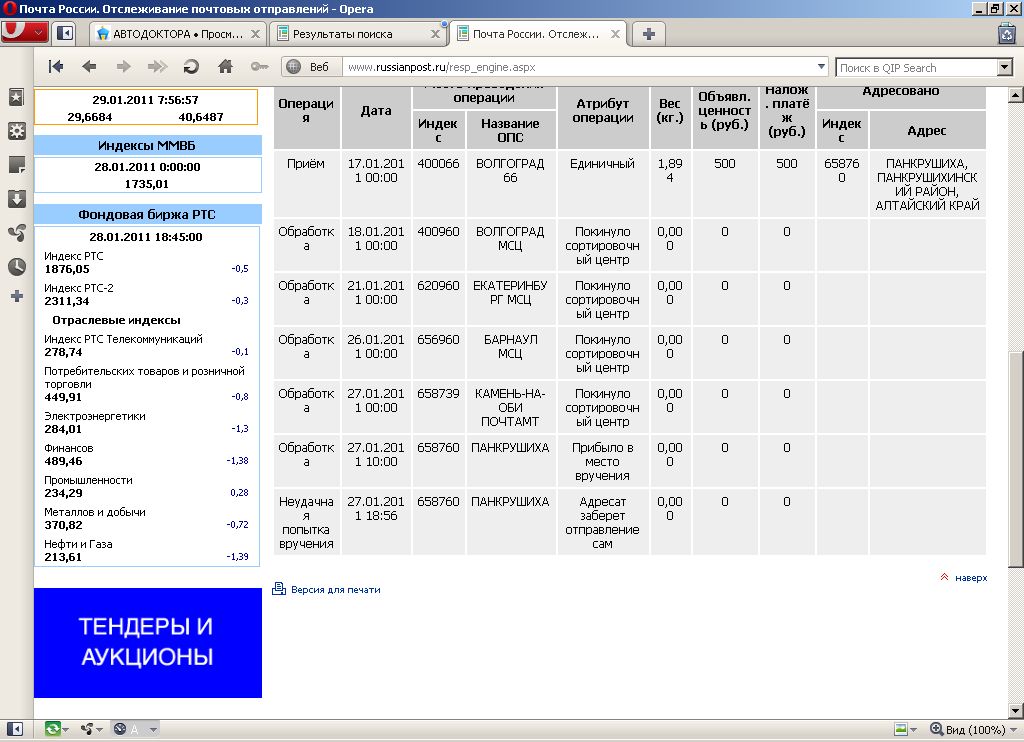The image size is (1024, 742).
Task: Open the Вид (100%) zoom dropdown
Action: (972, 730)
